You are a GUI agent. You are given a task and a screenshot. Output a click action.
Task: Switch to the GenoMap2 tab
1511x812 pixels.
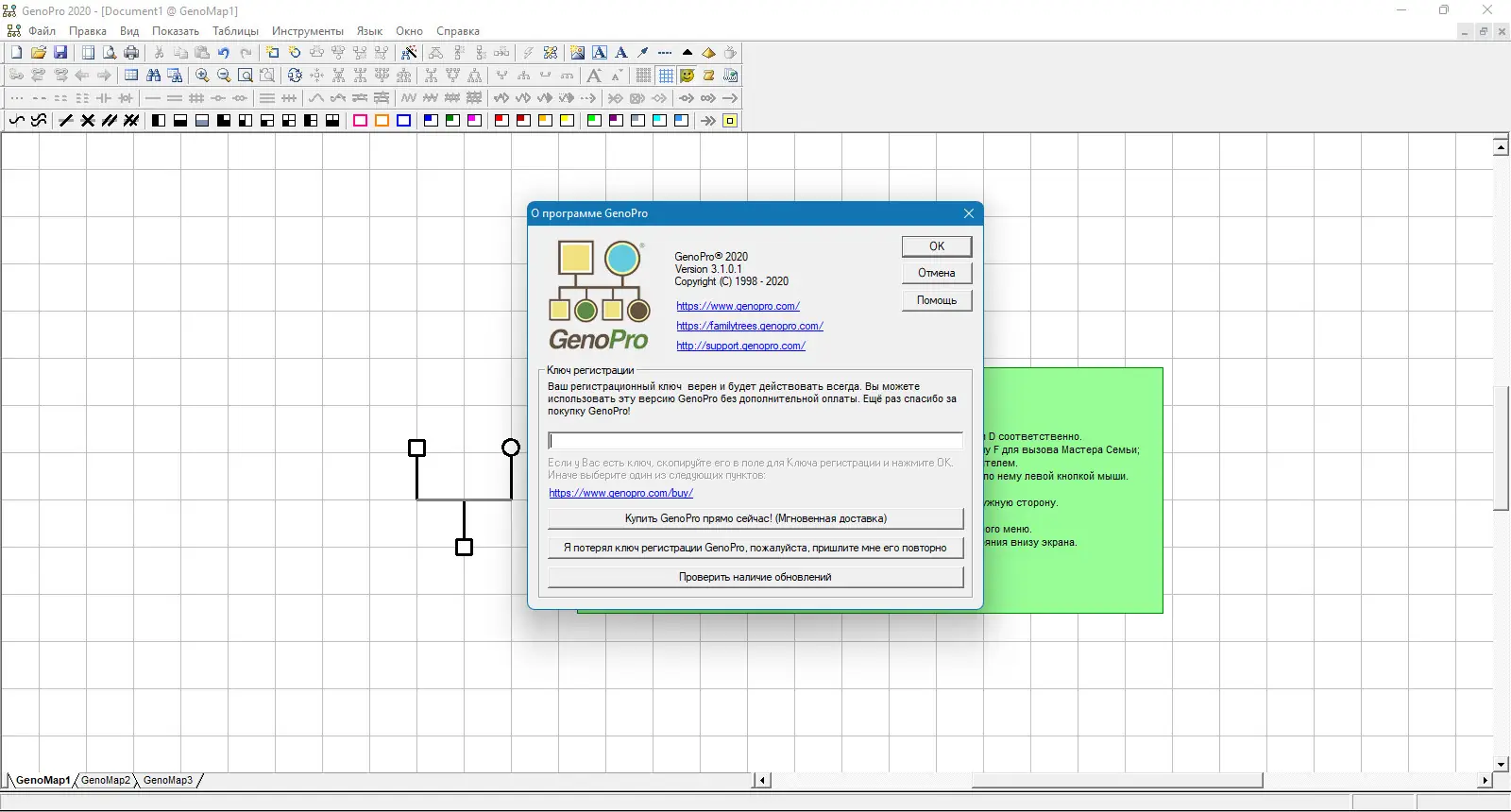pyautogui.click(x=106, y=780)
